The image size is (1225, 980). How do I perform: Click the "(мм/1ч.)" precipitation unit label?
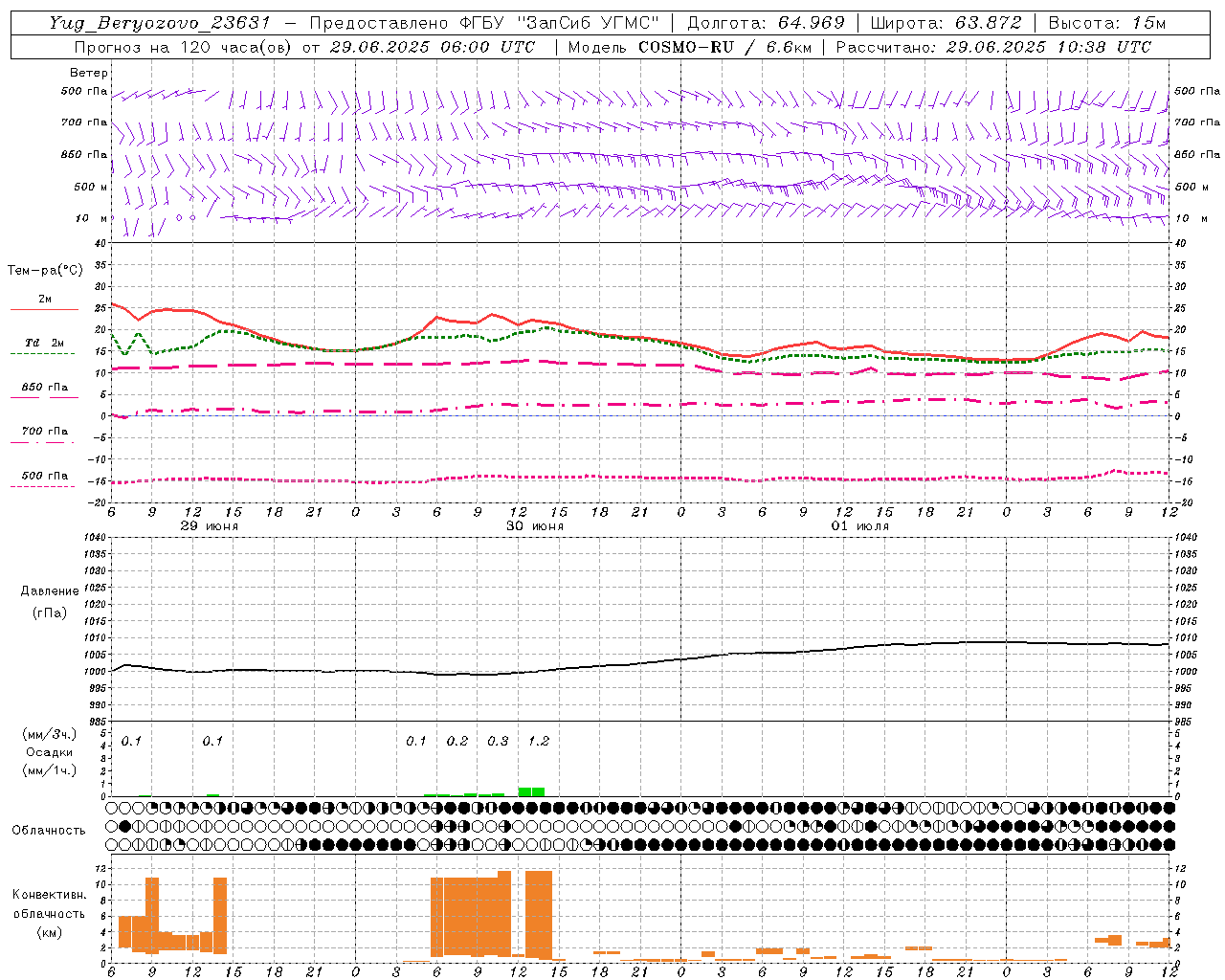pyautogui.click(x=49, y=769)
